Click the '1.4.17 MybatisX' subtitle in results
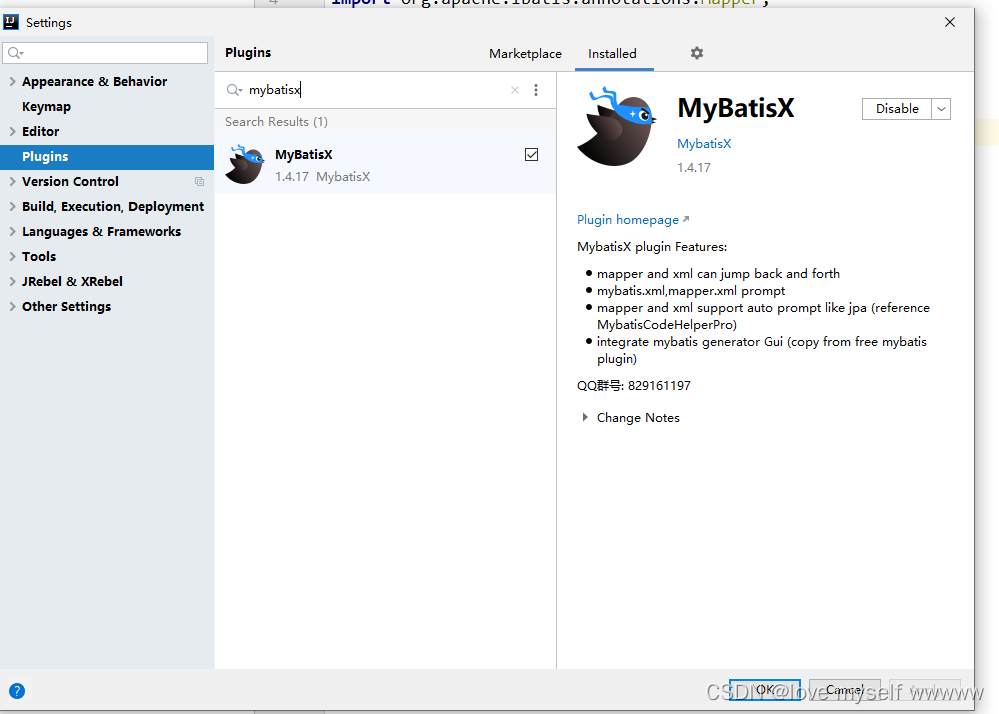 (322, 176)
